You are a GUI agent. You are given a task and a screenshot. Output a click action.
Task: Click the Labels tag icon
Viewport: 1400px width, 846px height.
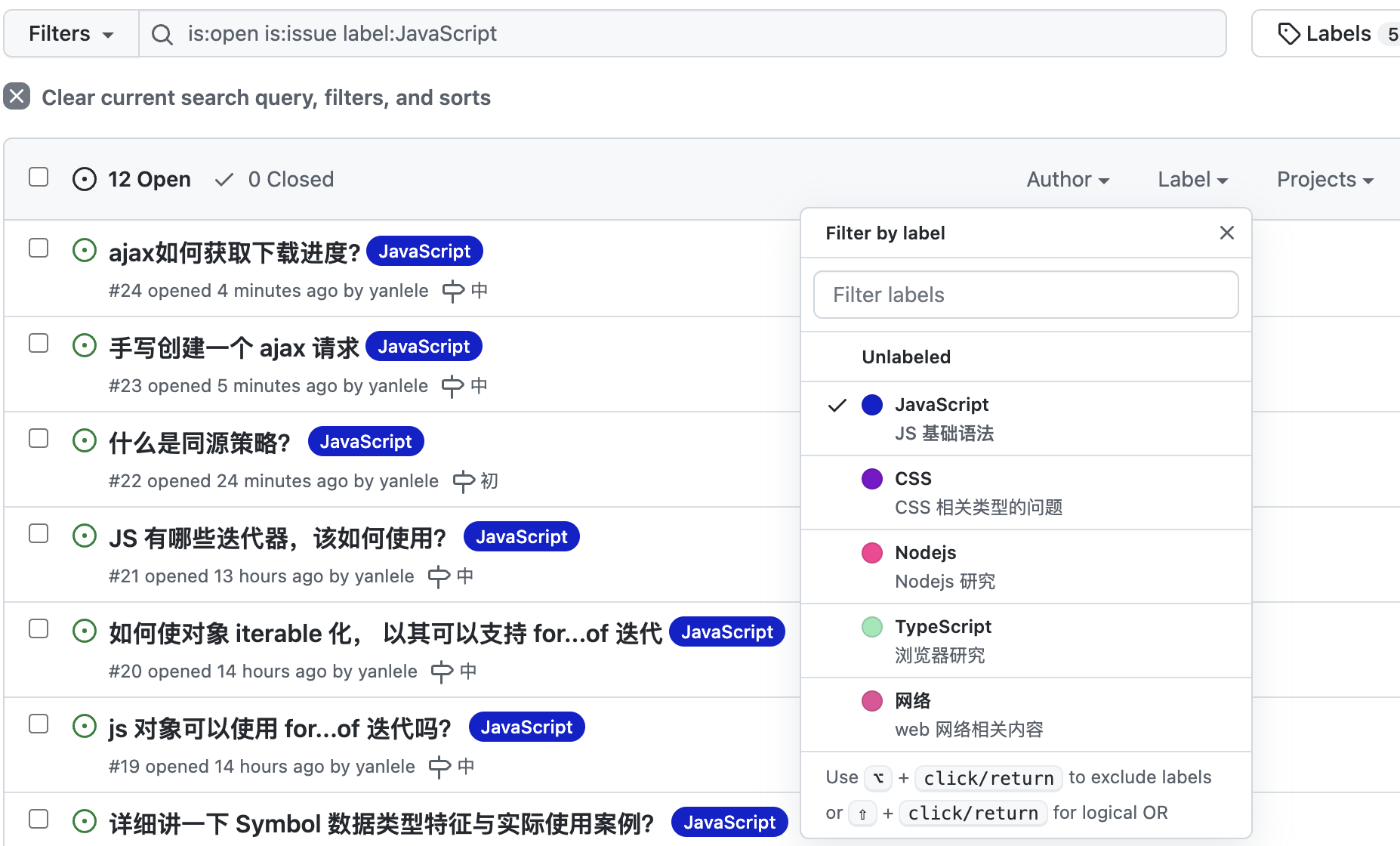pyautogui.click(x=1288, y=34)
